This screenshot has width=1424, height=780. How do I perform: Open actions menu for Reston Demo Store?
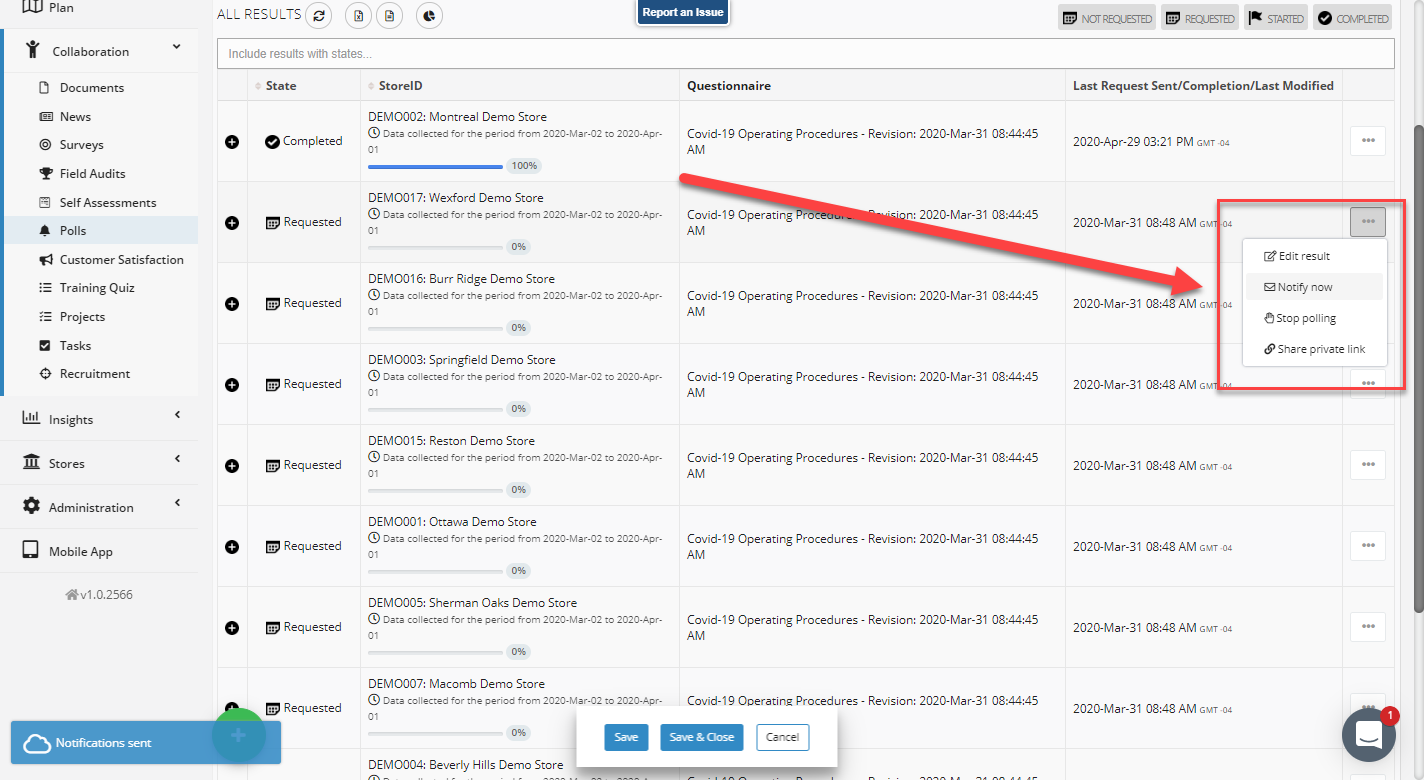point(1368,465)
